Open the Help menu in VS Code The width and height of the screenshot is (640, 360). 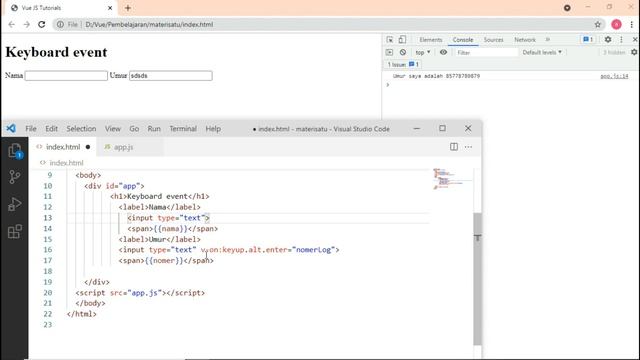tap(213, 129)
